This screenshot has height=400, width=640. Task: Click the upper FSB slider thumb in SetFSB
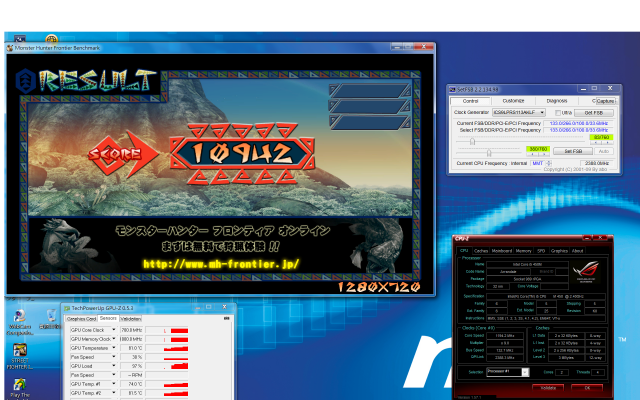(x=472, y=142)
